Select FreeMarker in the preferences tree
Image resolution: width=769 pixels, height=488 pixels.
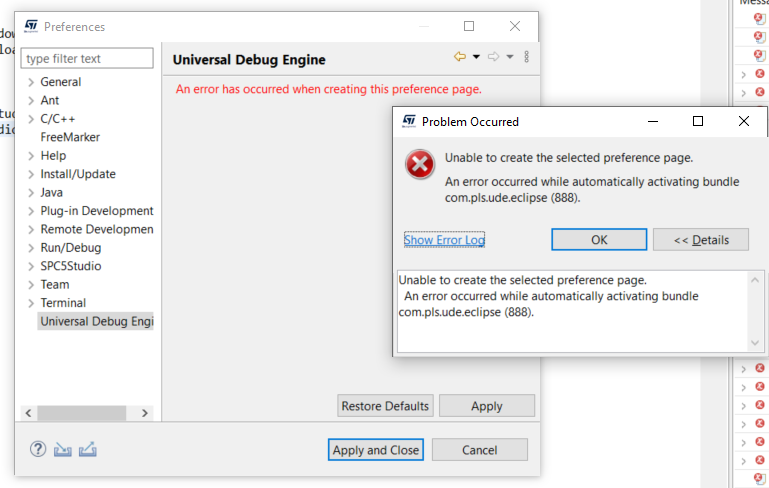point(70,137)
